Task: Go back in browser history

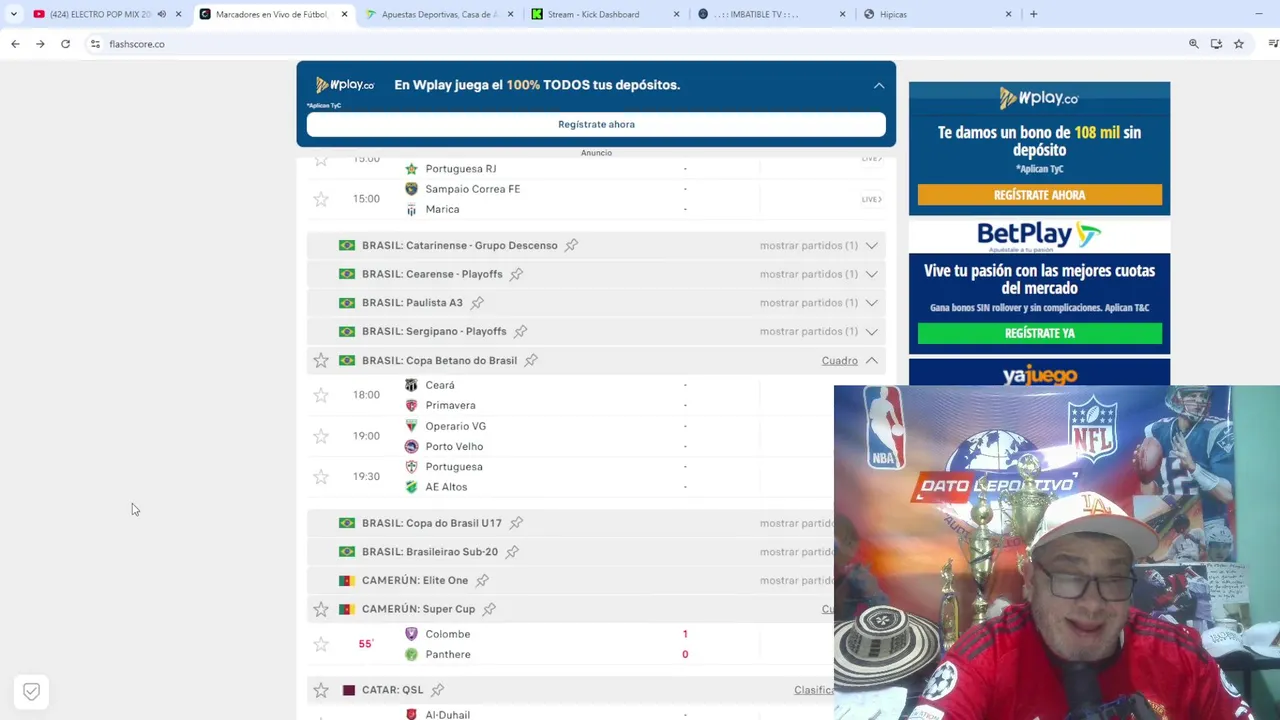Action: pyautogui.click(x=15, y=44)
